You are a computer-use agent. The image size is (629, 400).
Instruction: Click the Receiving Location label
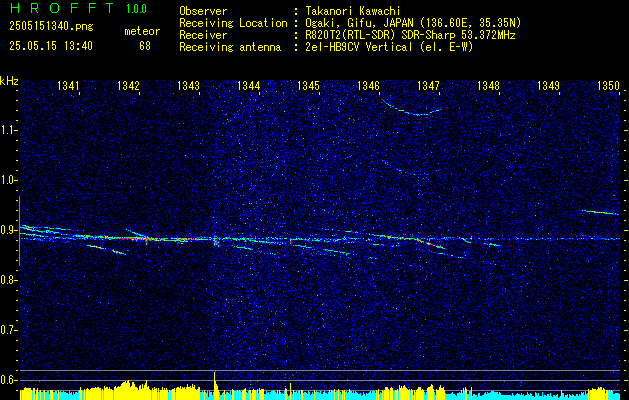(233, 23)
